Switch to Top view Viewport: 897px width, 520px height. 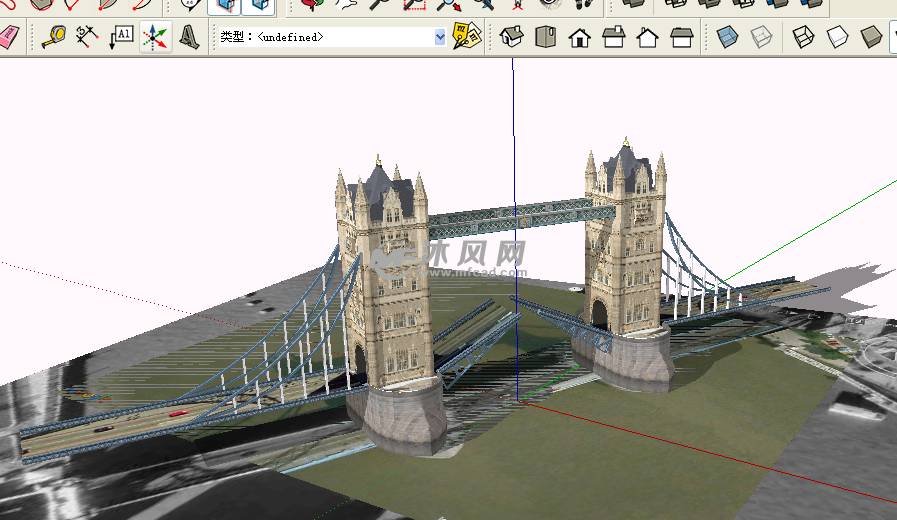[545, 38]
